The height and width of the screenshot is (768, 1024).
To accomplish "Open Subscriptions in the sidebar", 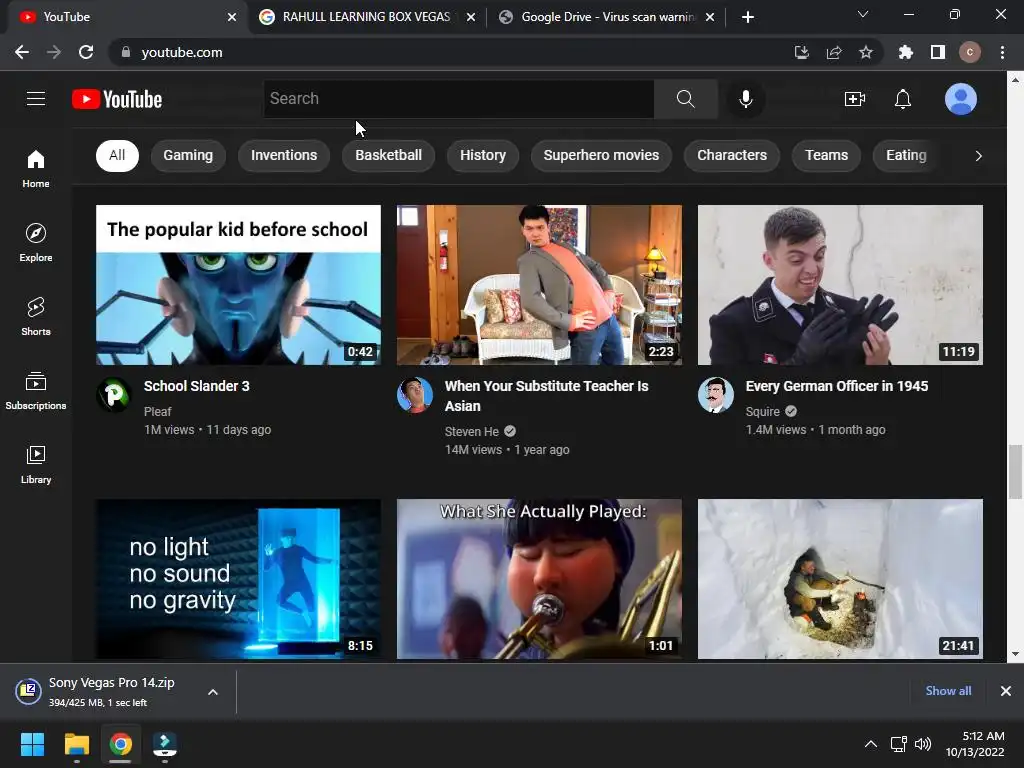I will [x=36, y=391].
